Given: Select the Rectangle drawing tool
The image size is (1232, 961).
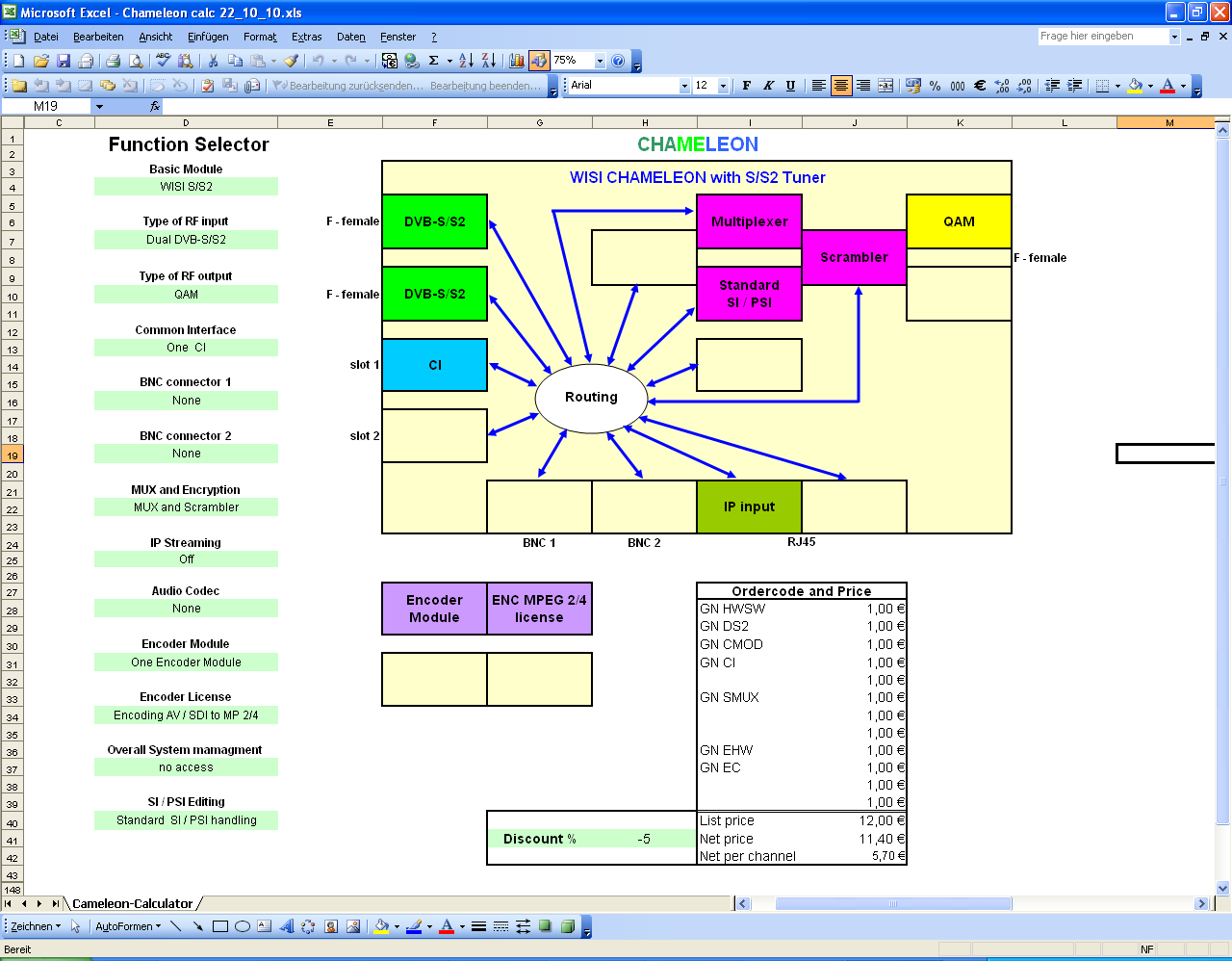Looking at the screenshot, I should tap(220, 926).
